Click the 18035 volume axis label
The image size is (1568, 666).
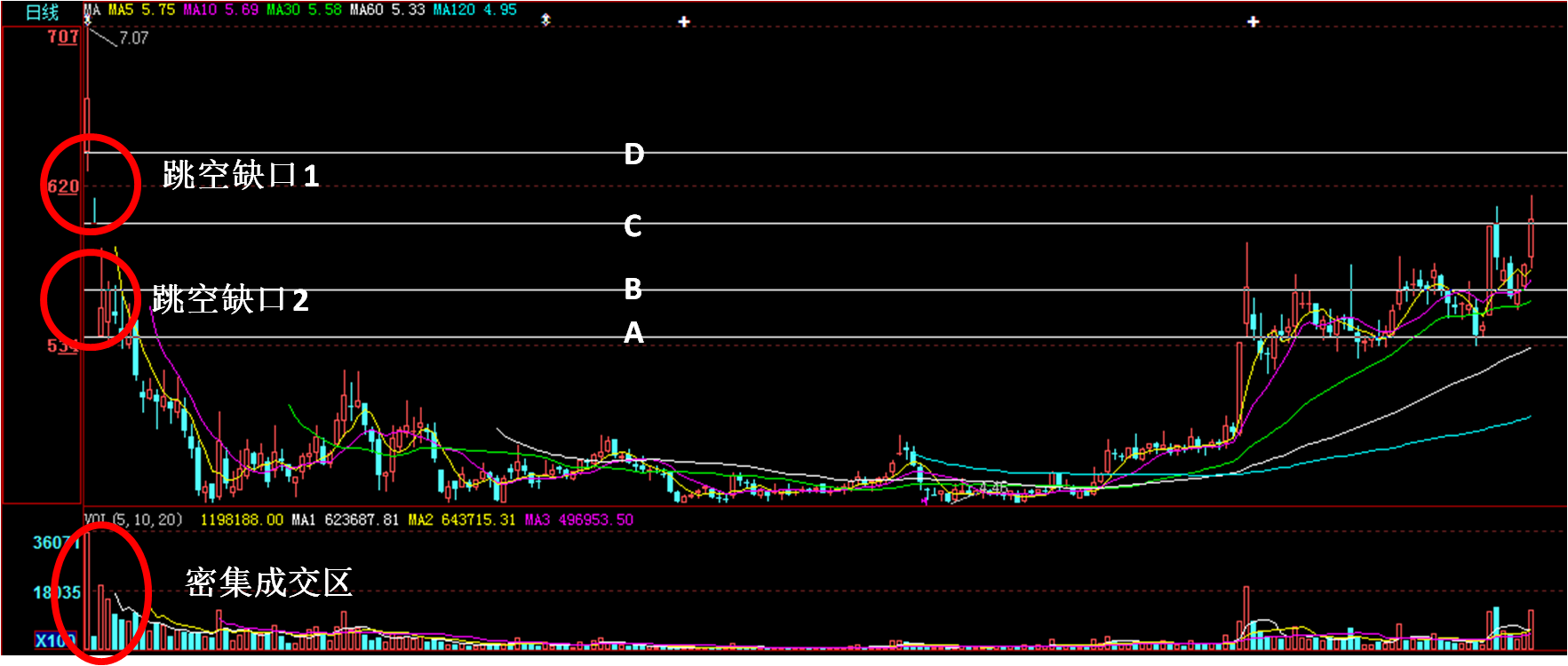point(56,592)
